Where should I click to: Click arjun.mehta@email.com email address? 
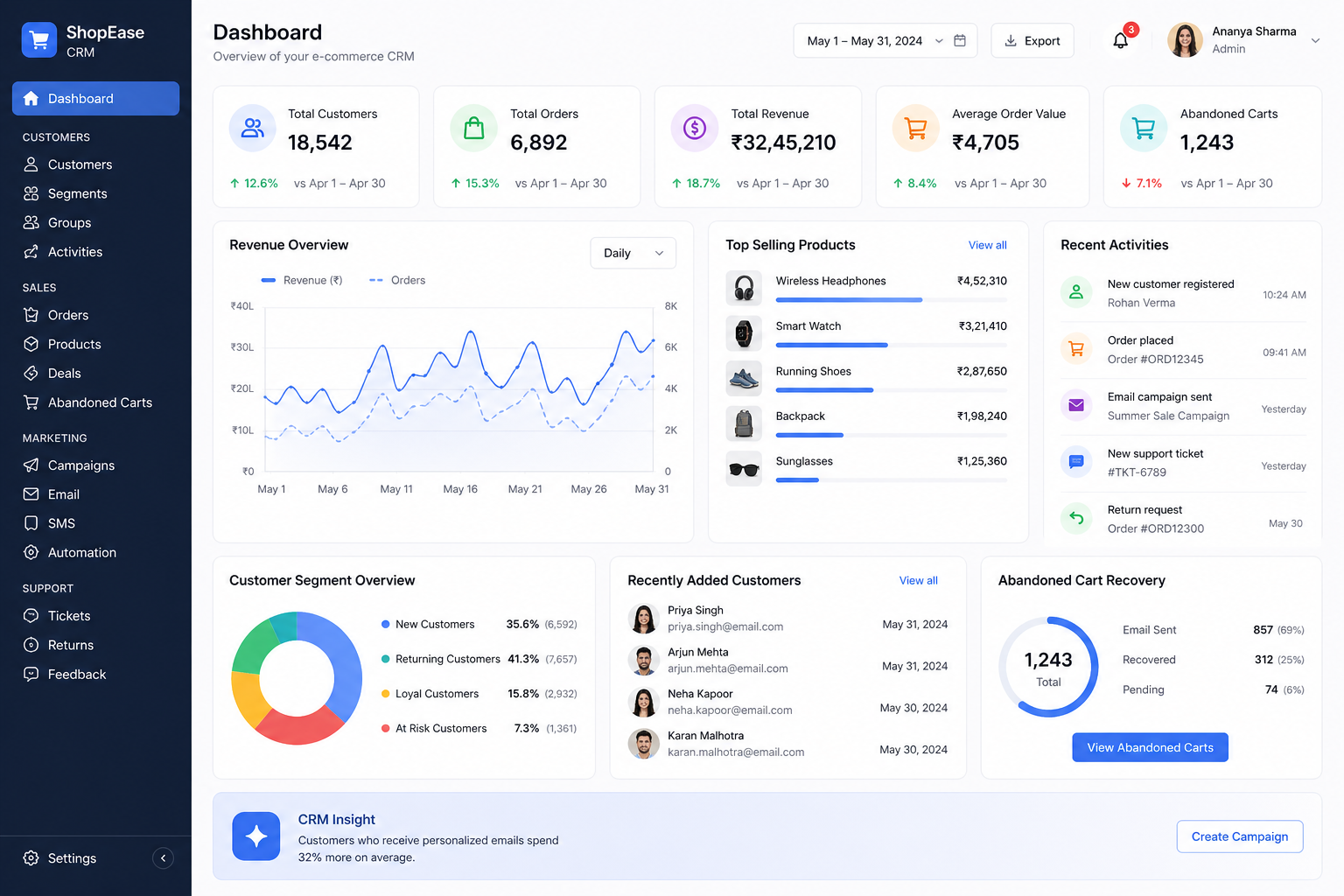pyautogui.click(x=728, y=668)
